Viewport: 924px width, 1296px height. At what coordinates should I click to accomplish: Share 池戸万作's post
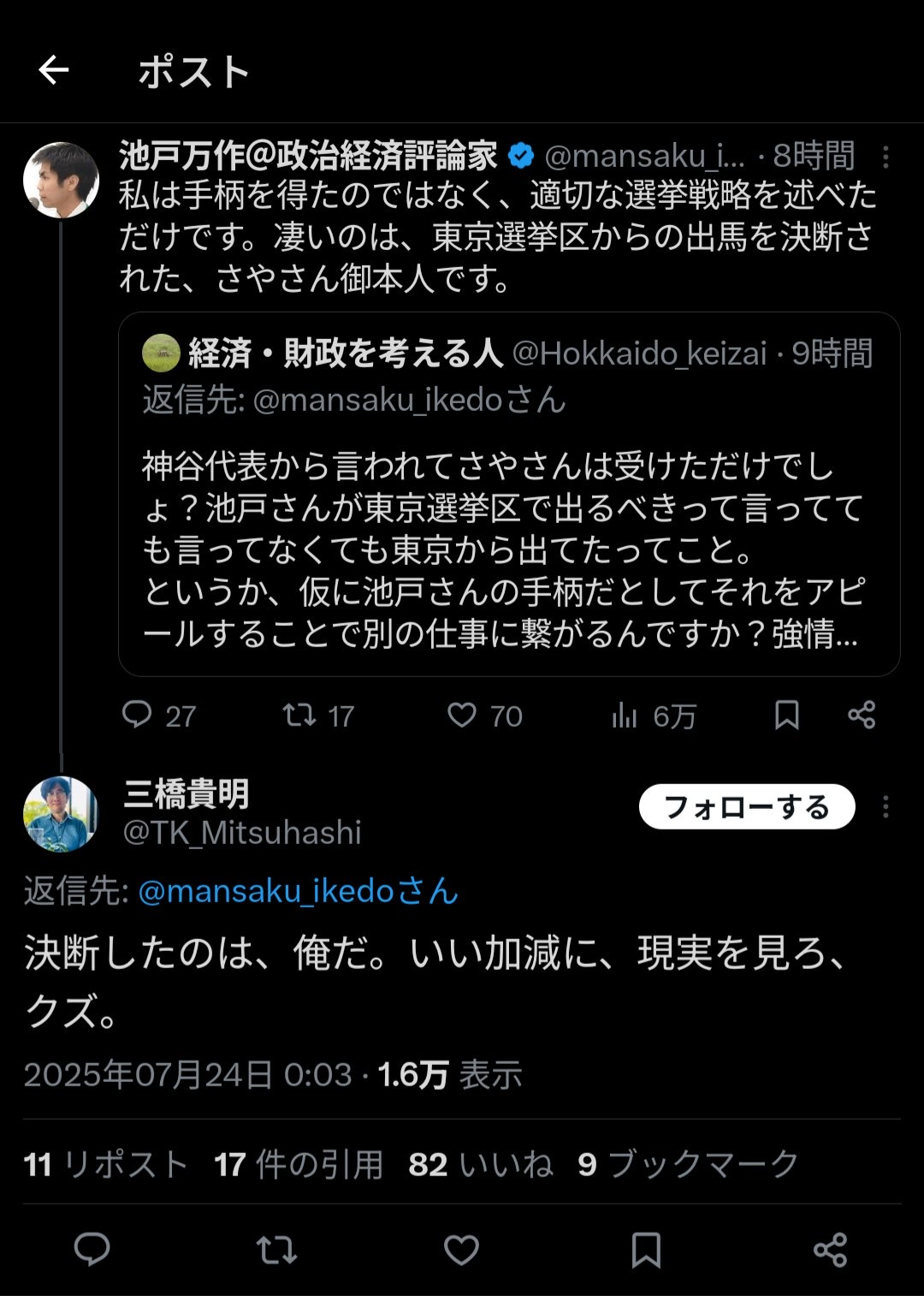[862, 715]
